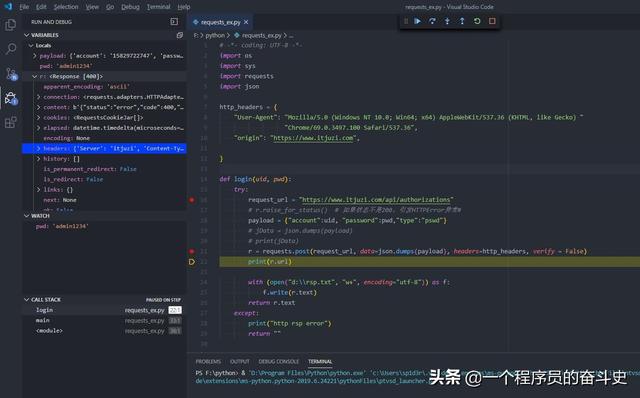The width and height of the screenshot is (640, 398).
Task: Collapse the Locals scope
Action: click(x=31, y=46)
